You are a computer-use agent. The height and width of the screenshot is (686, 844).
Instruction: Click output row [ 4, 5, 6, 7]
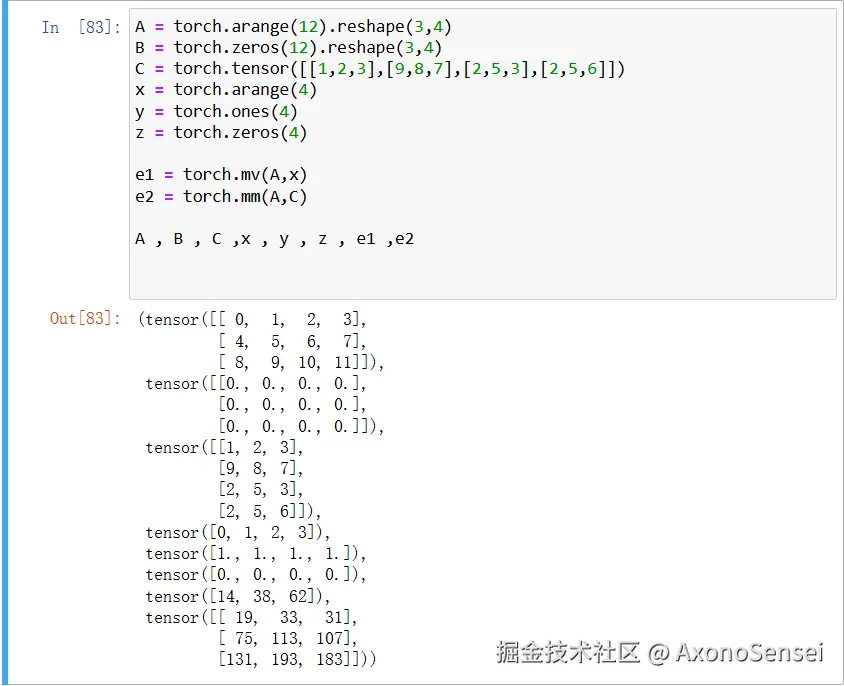coord(292,341)
